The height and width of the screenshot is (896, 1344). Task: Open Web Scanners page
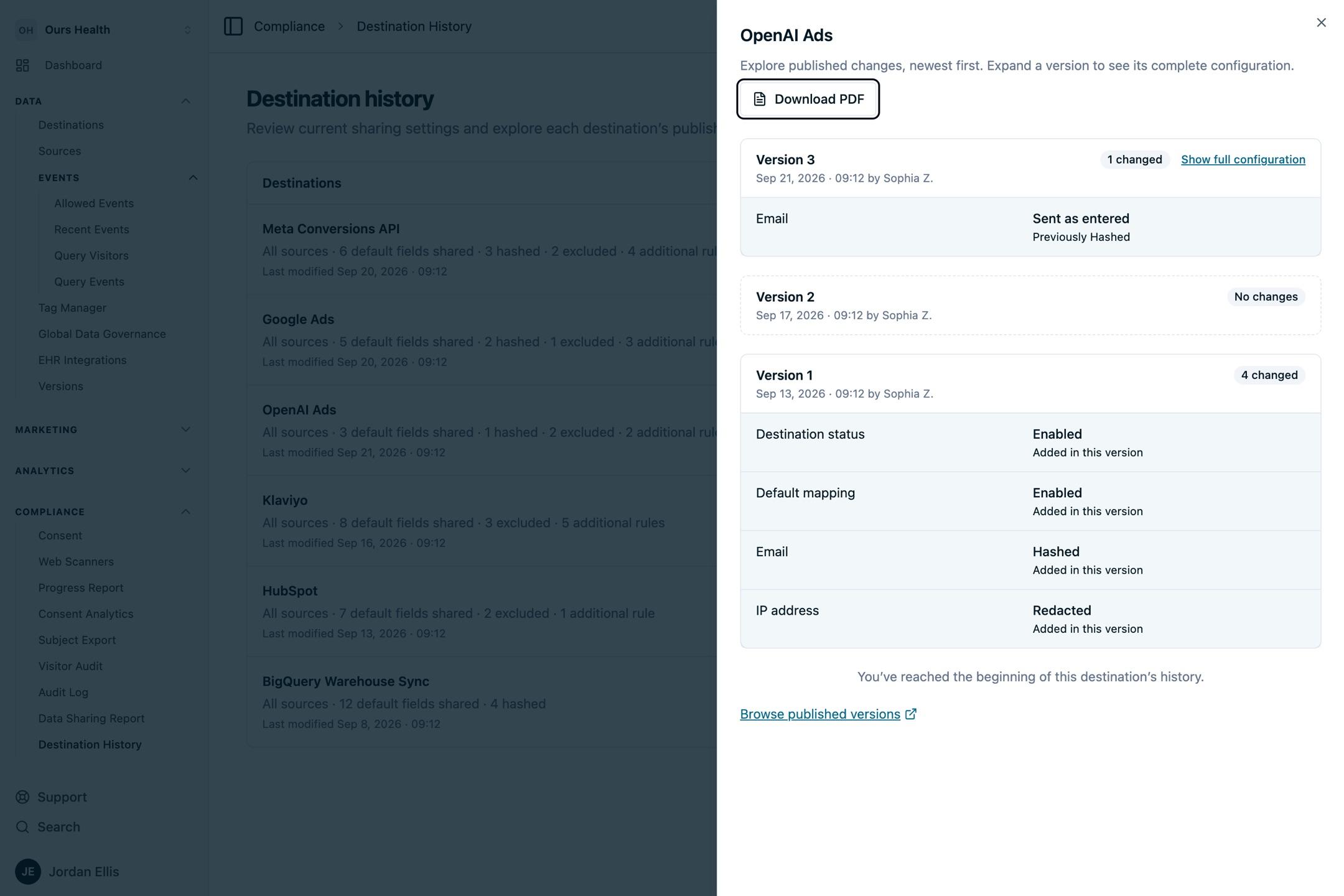coord(76,562)
